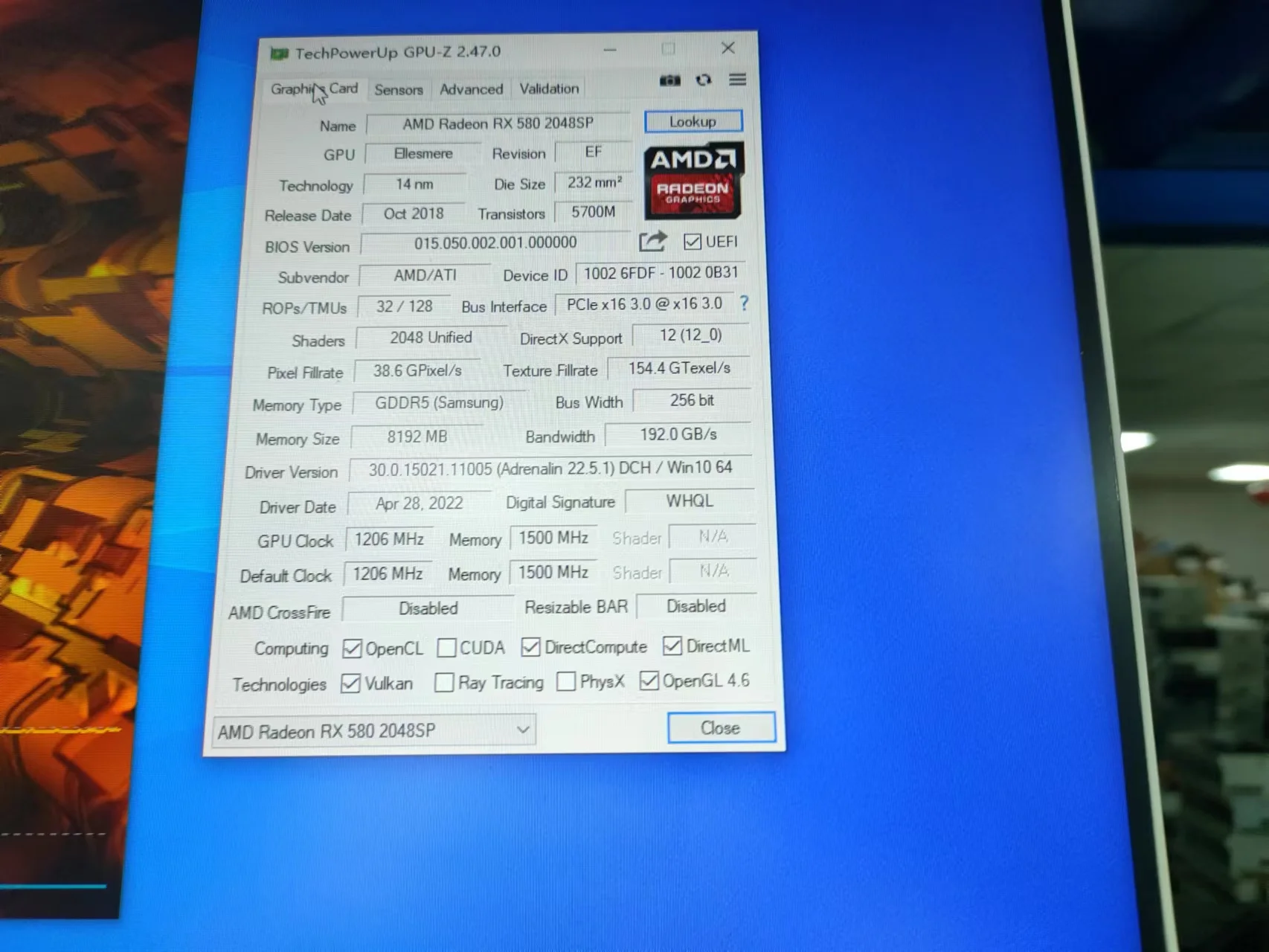Click the GPU-Z title bar app icon
This screenshot has height=952, width=1269.
tap(279, 53)
